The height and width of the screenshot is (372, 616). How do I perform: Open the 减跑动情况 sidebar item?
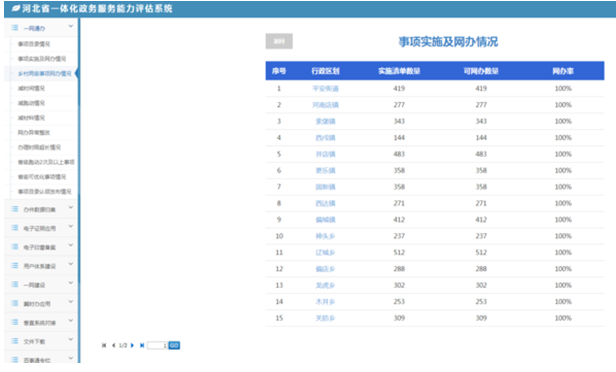(x=31, y=103)
